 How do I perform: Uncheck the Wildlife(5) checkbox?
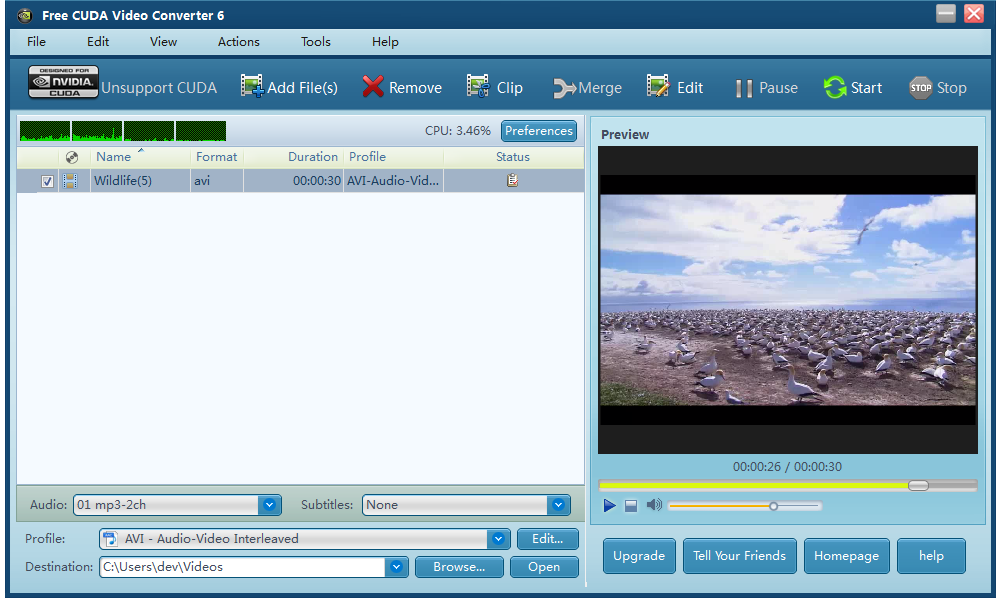[47, 181]
